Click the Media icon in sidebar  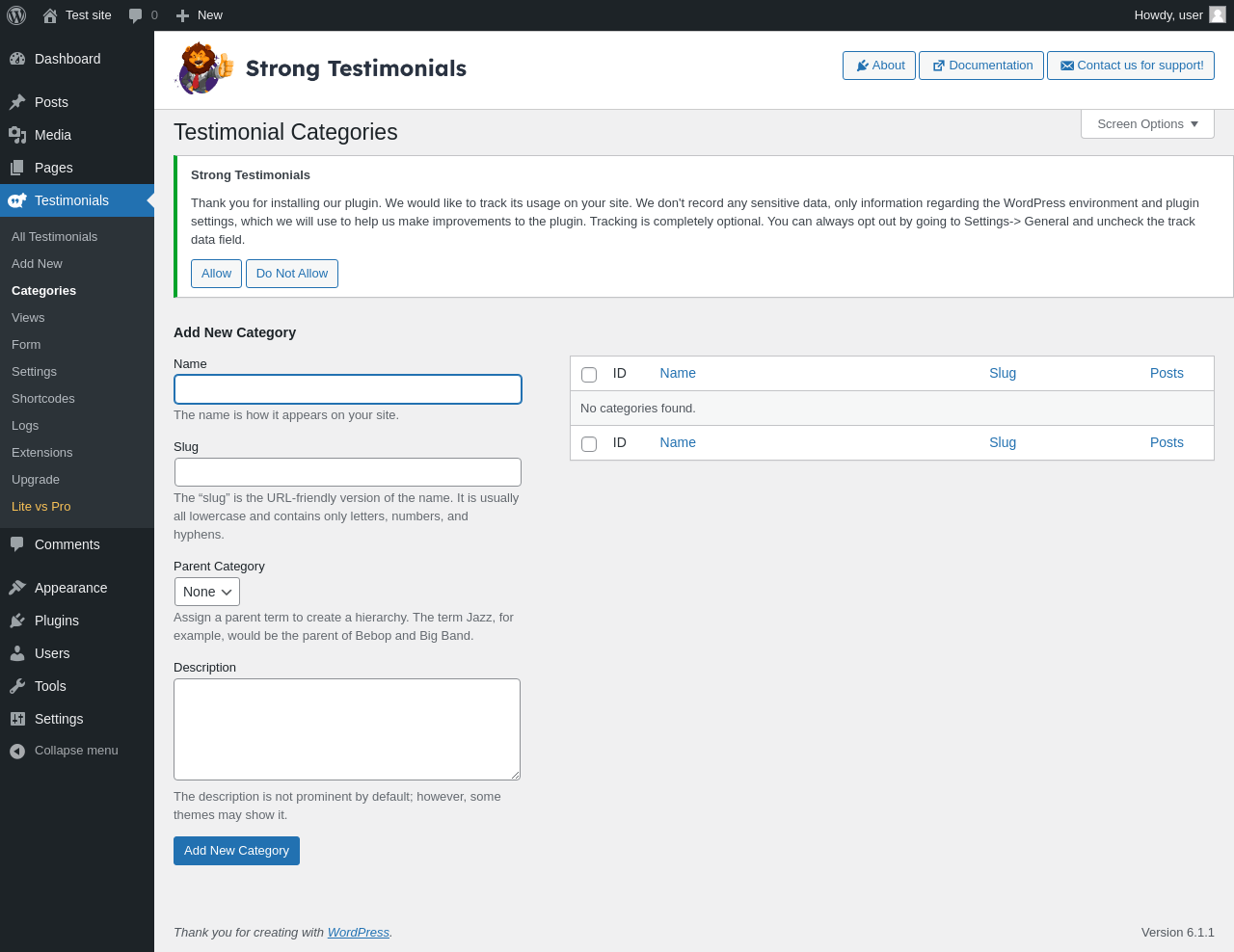coord(17,135)
